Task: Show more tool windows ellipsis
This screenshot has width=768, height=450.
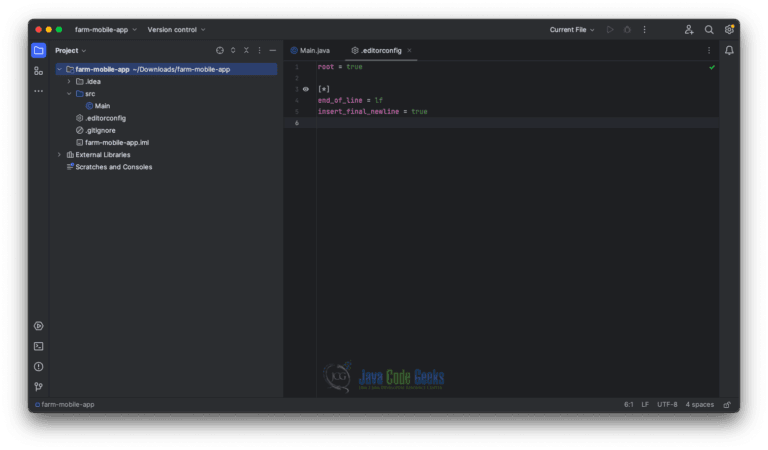Action: (x=38, y=91)
